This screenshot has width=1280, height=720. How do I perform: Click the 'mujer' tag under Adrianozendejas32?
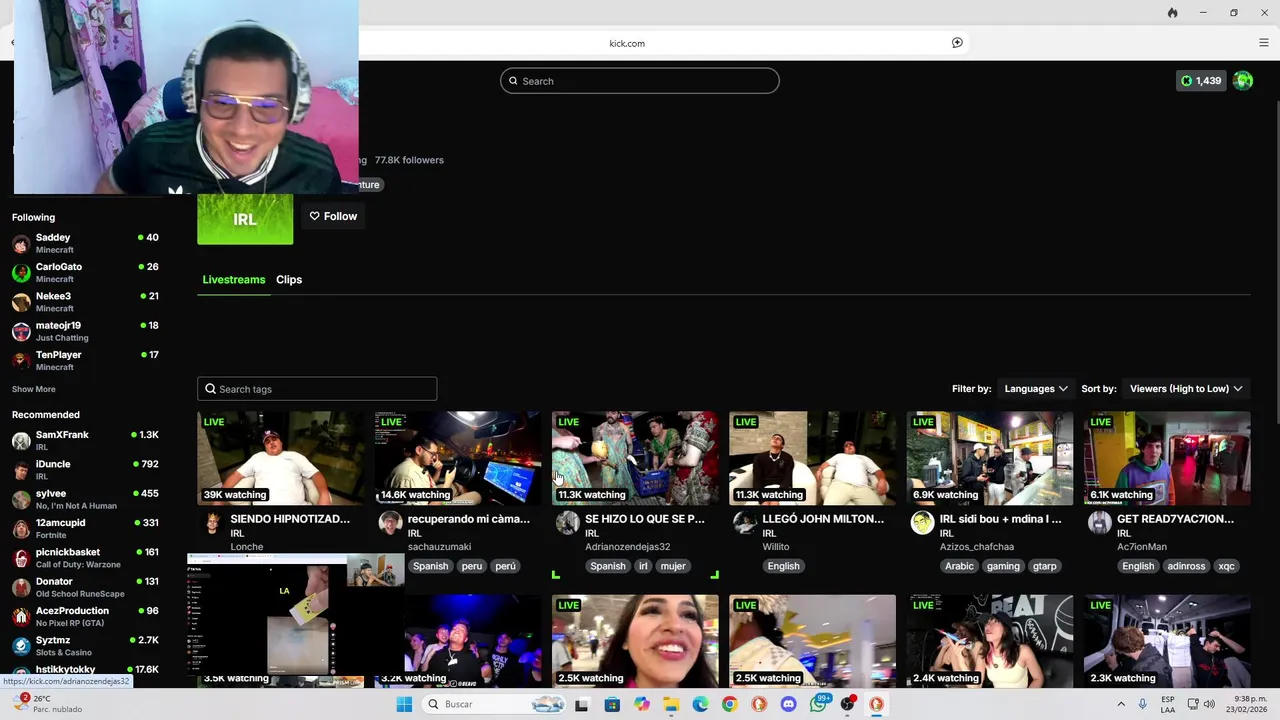673,566
